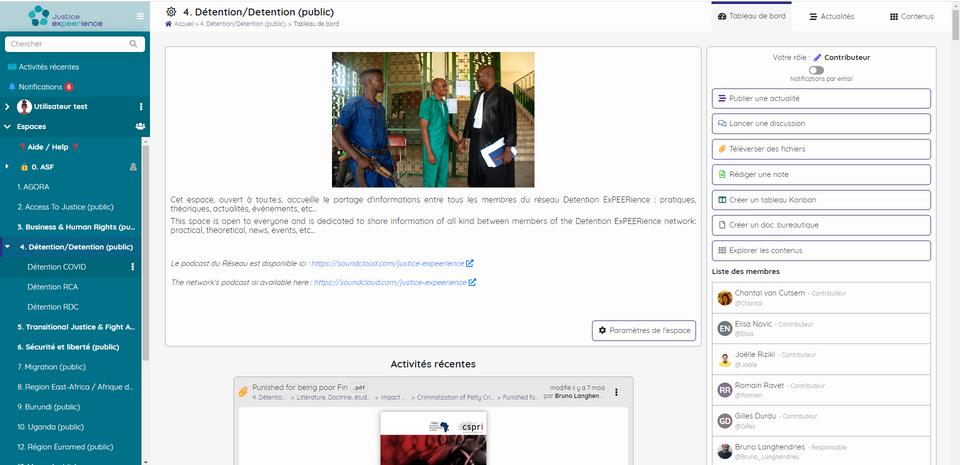Image resolution: width=960 pixels, height=465 pixels.
Task: Select 3. Business & Human Rights space
Action: (76, 227)
